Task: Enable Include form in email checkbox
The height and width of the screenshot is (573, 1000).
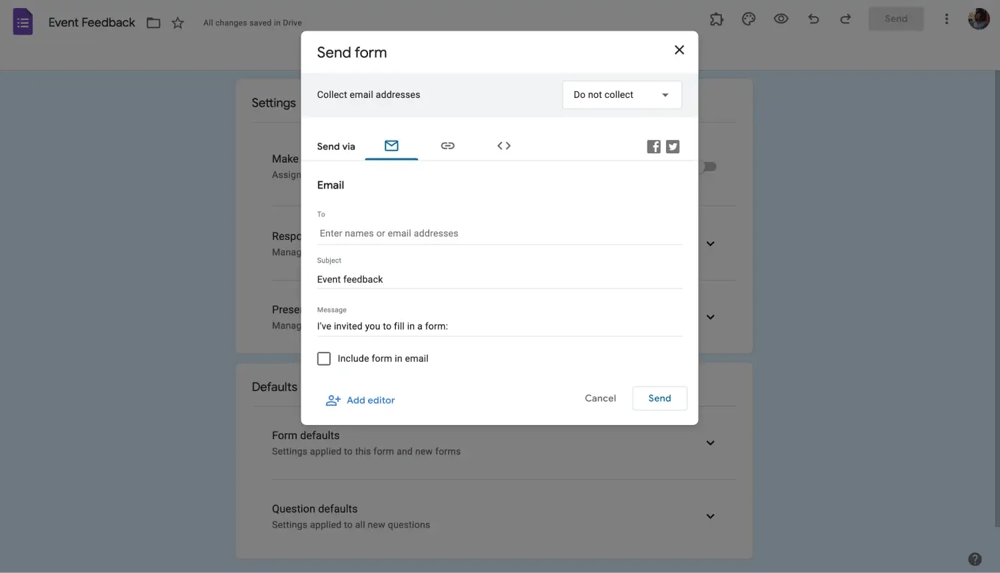Action: pyautogui.click(x=324, y=358)
